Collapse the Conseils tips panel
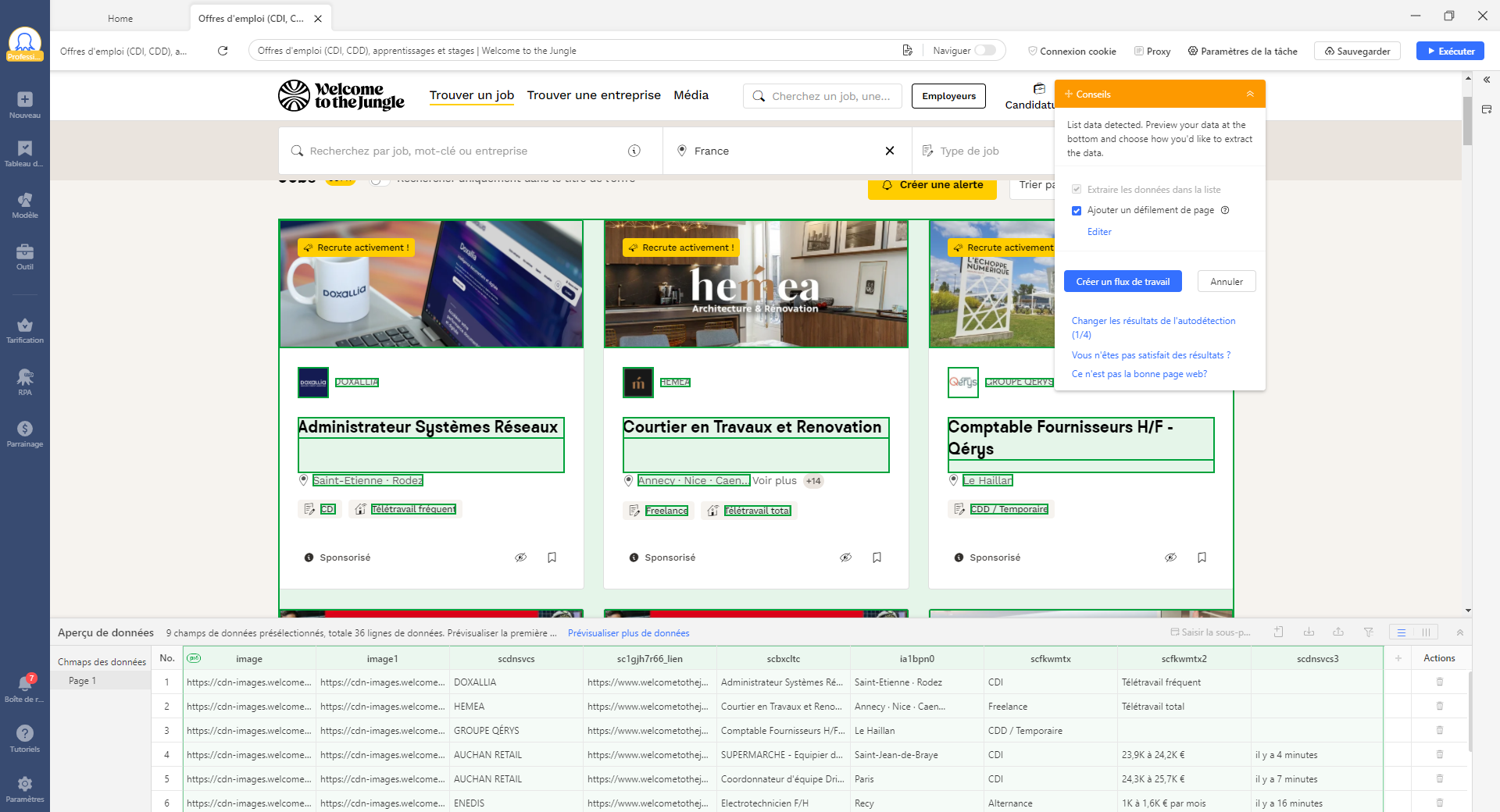This screenshot has height=812, width=1500. point(1250,94)
